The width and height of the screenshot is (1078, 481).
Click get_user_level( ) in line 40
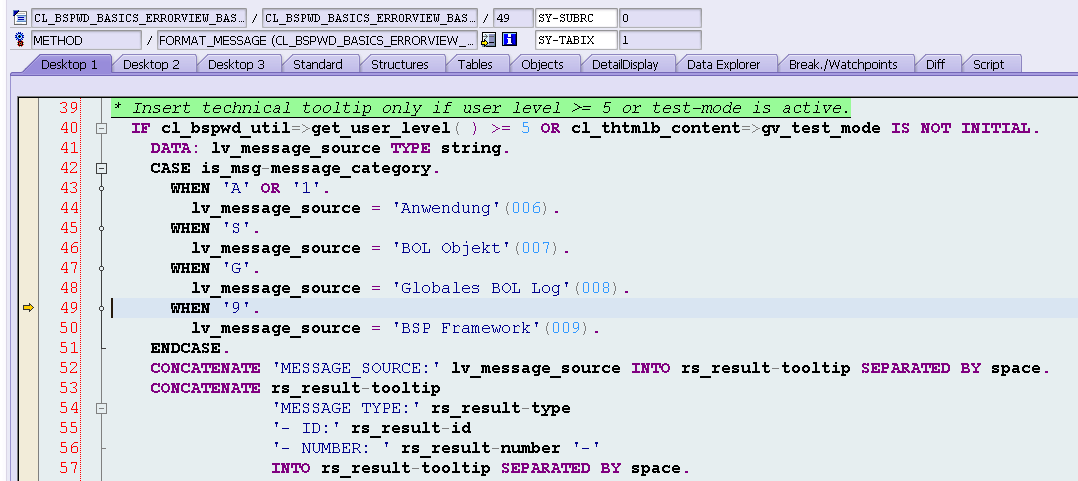395,128
